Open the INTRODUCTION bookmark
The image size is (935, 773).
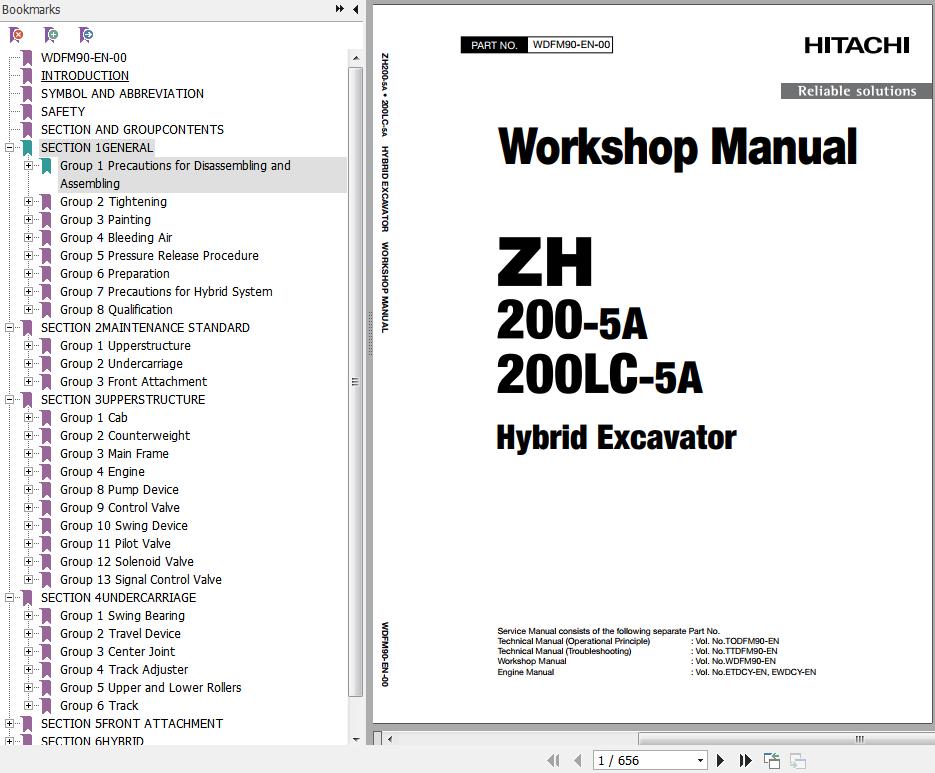point(85,76)
